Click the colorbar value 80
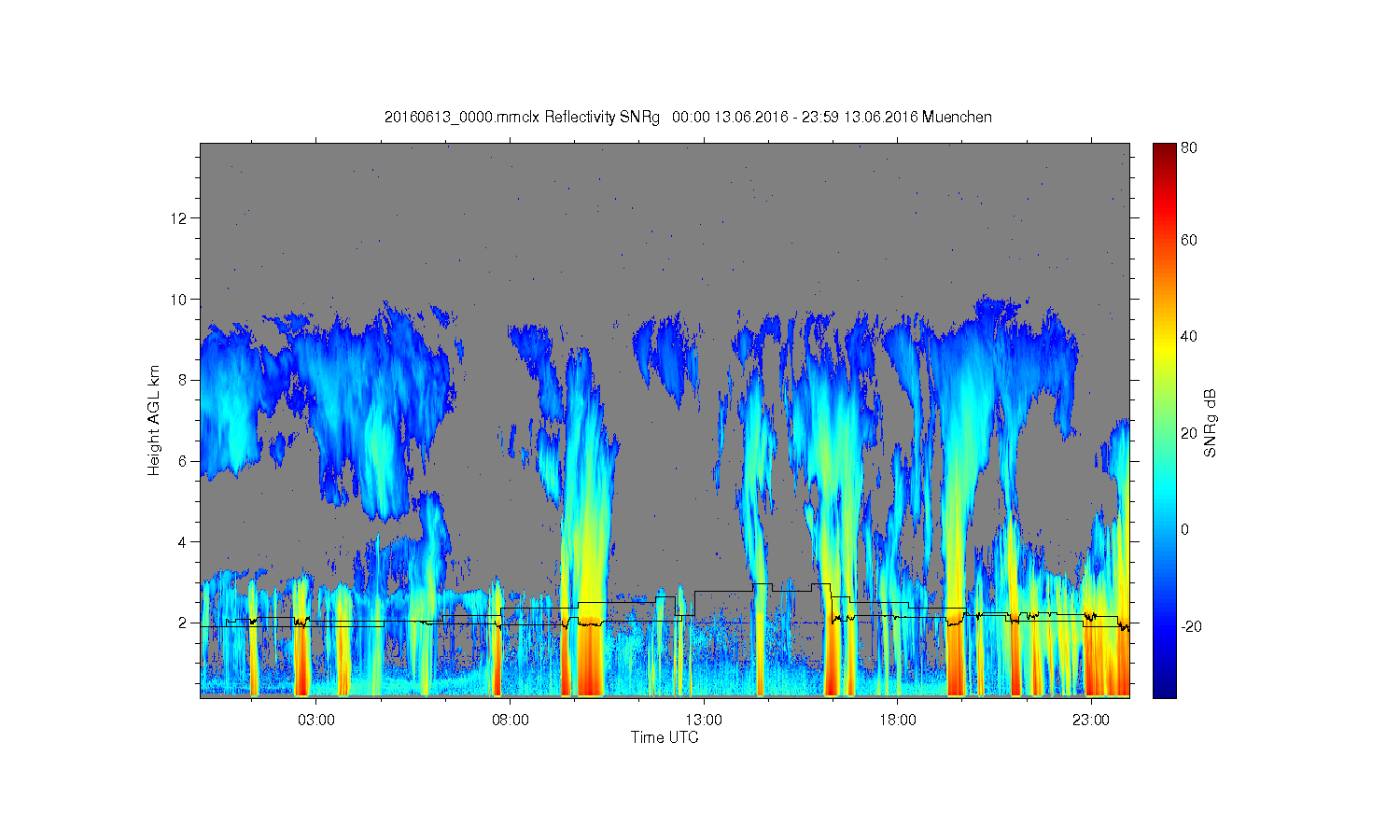Screen dimensions: 1400x840 tap(1189, 147)
